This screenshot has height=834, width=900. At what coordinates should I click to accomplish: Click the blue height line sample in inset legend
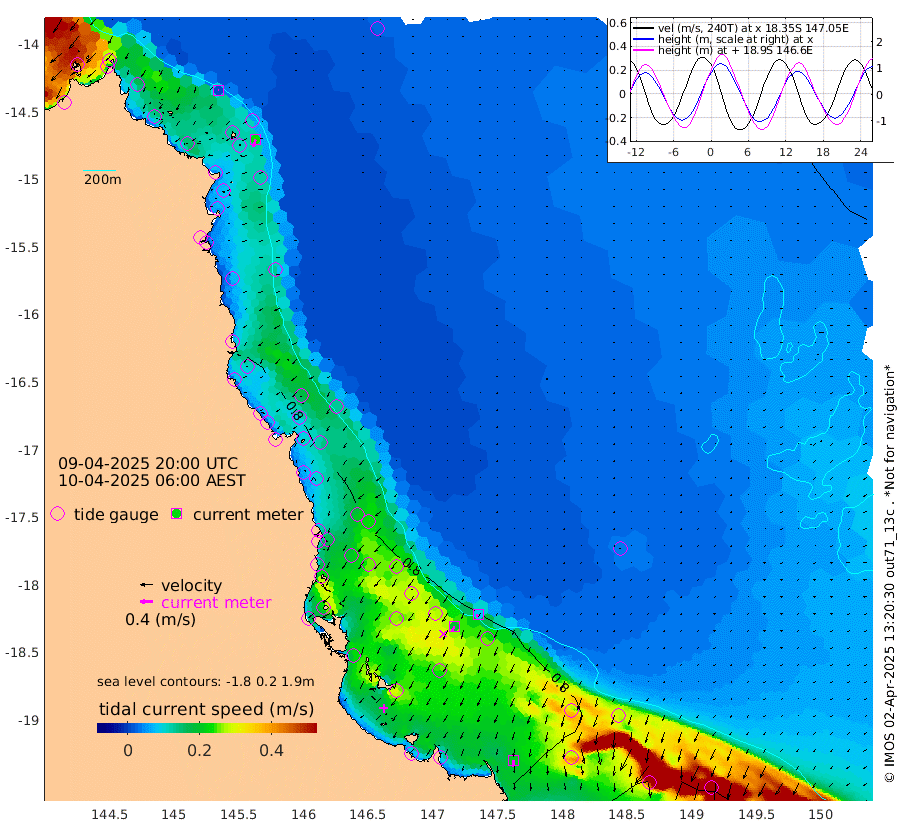coord(643,39)
